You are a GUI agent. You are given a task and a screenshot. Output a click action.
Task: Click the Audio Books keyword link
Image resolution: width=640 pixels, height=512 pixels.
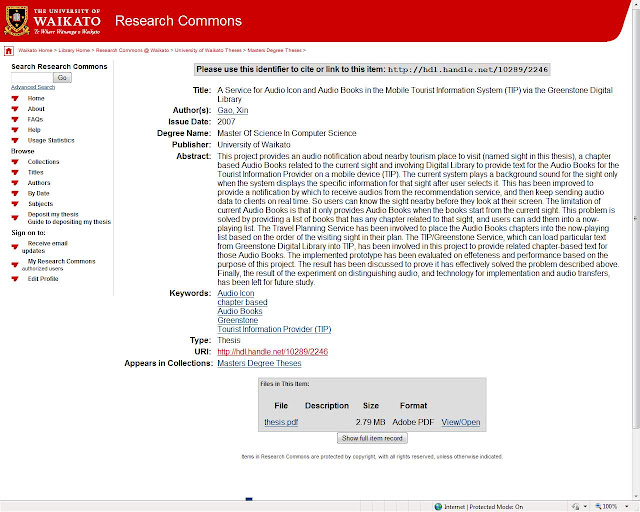240,312
